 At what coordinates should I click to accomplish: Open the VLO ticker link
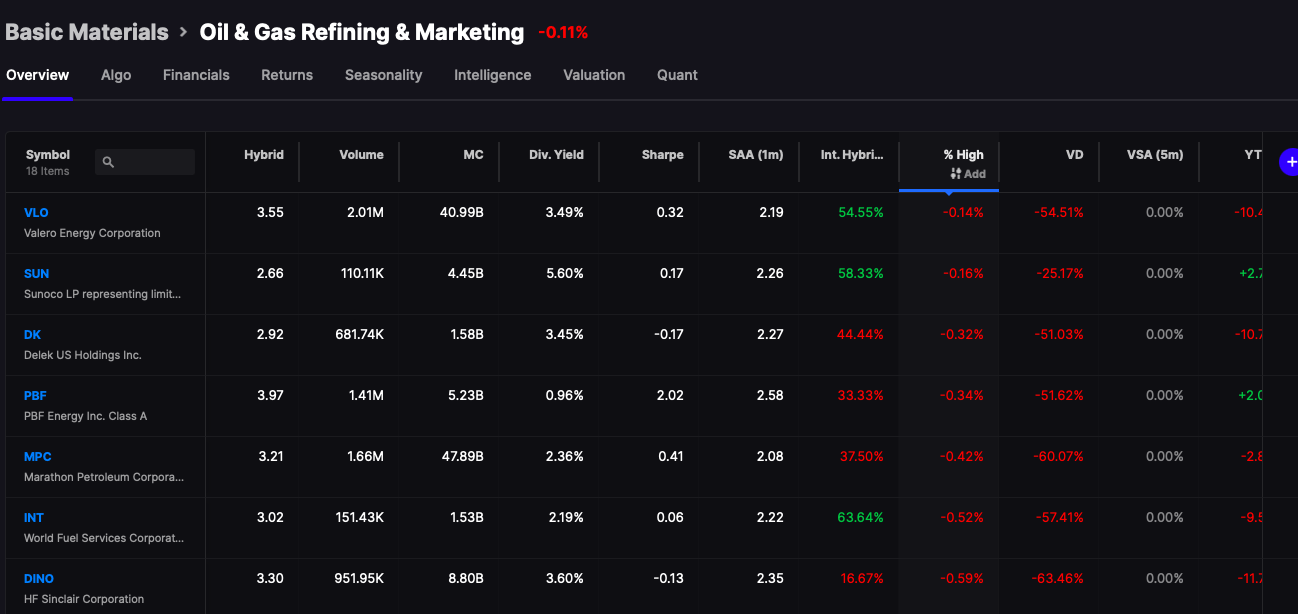tap(36, 213)
